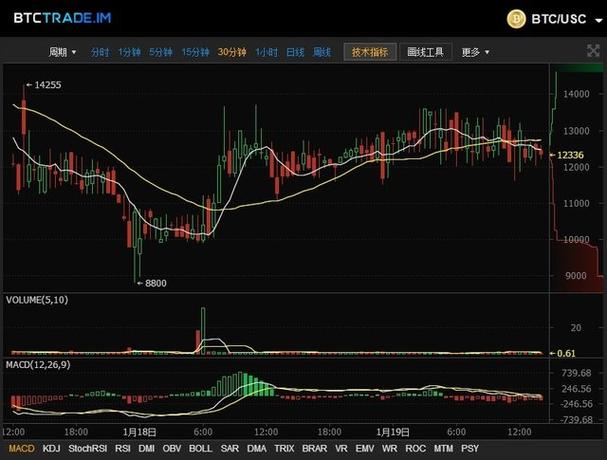
Task: Click the BTCTRADE.IM logo
Action: [x=62, y=18]
